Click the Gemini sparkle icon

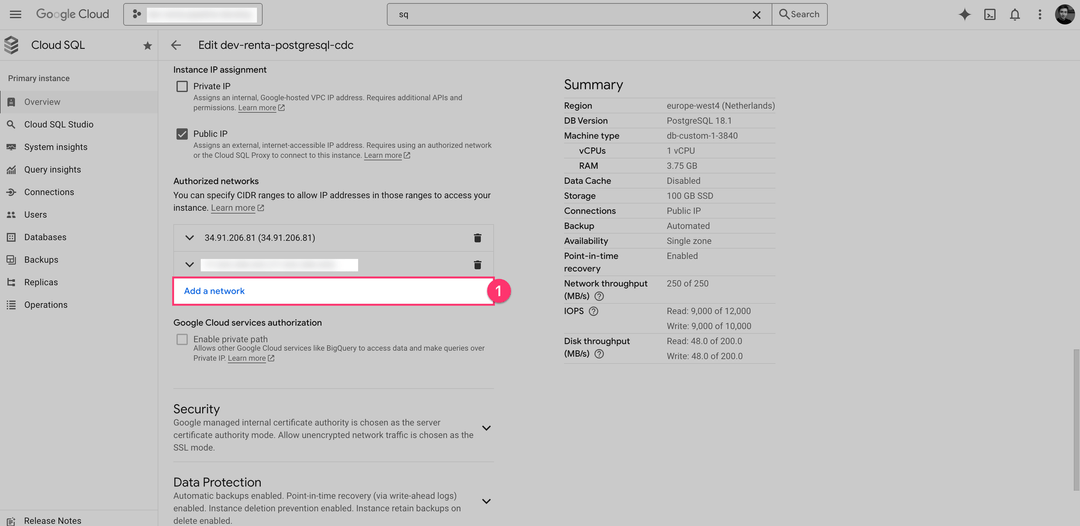[964, 14]
